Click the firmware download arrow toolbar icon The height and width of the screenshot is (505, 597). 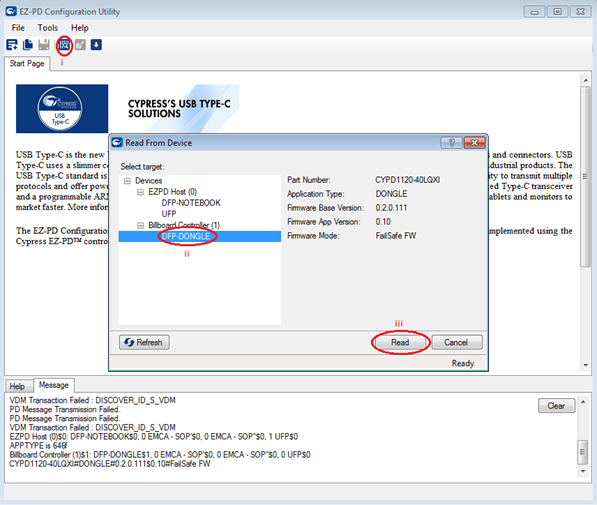[96, 45]
